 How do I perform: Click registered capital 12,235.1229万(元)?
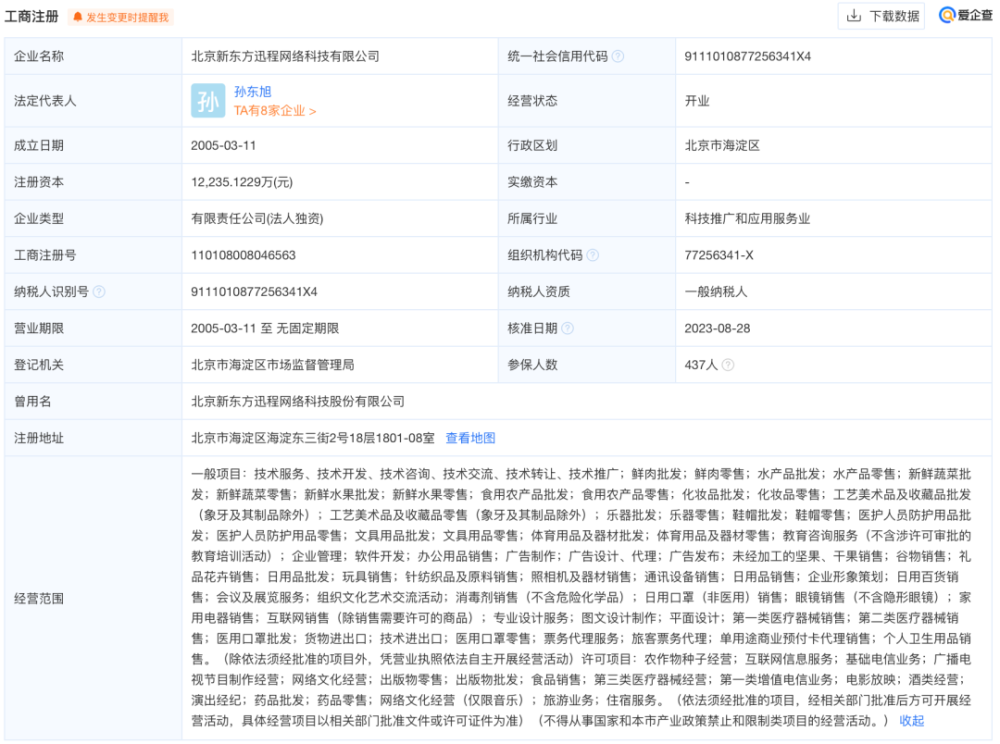(242, 182)
